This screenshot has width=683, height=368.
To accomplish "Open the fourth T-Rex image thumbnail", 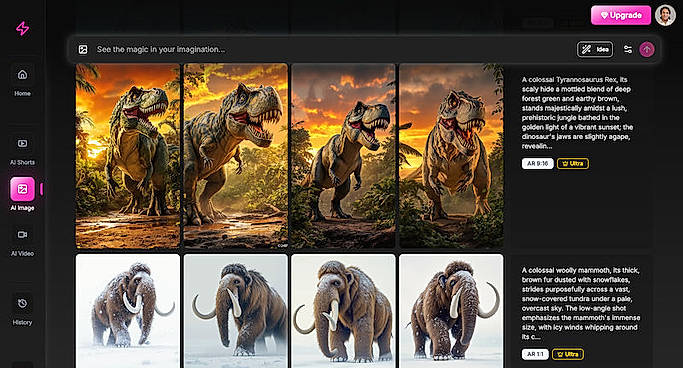I will click(451, 156).
